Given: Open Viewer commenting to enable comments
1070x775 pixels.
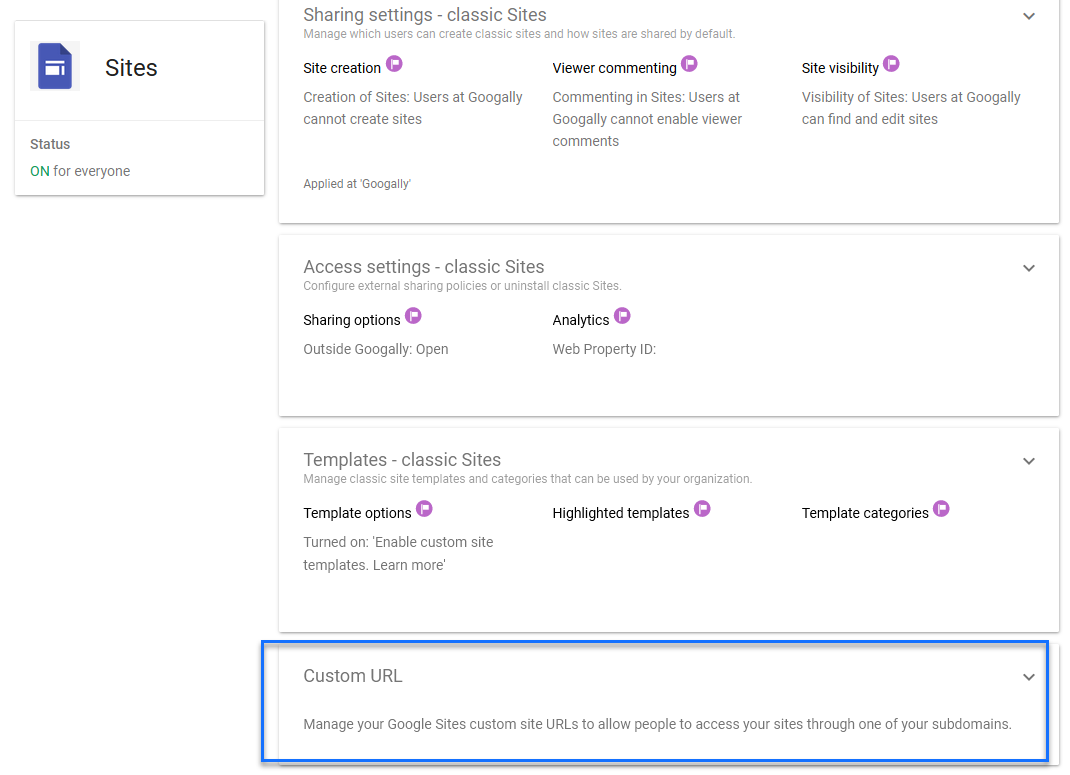Looking at the screenshot, I should coord(612,67).
